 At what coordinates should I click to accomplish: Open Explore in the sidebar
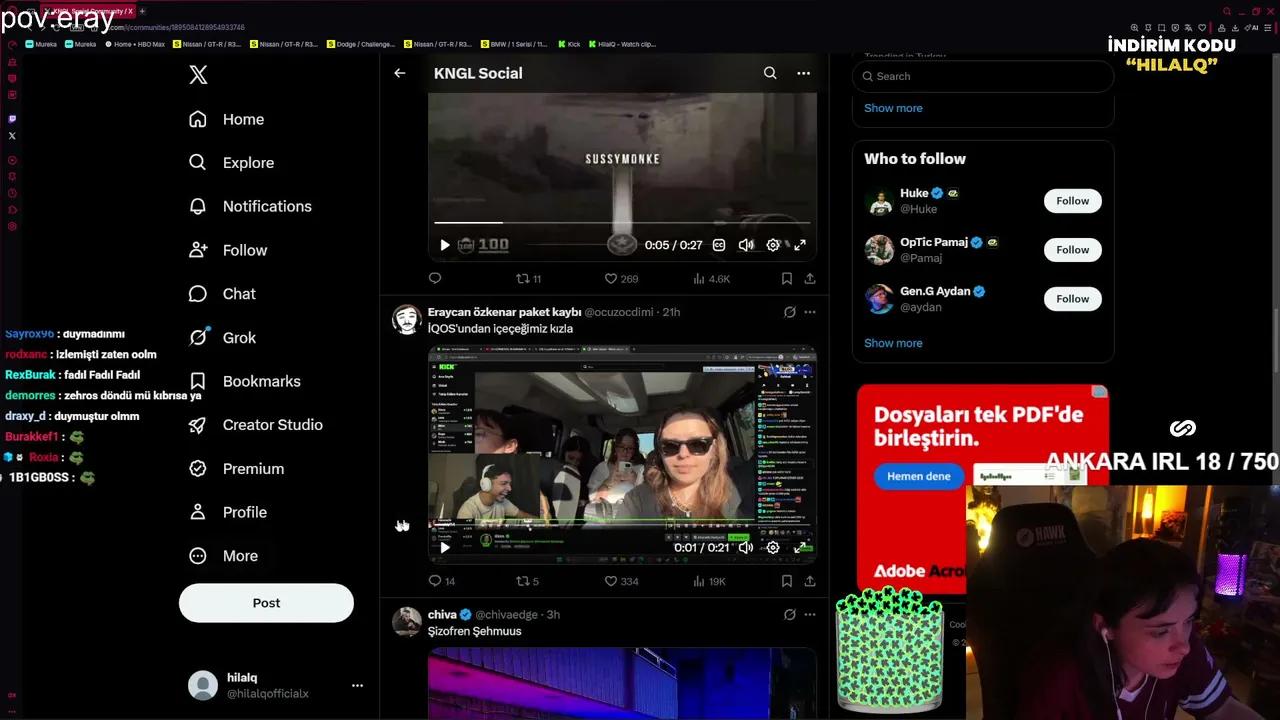(232, 163)
